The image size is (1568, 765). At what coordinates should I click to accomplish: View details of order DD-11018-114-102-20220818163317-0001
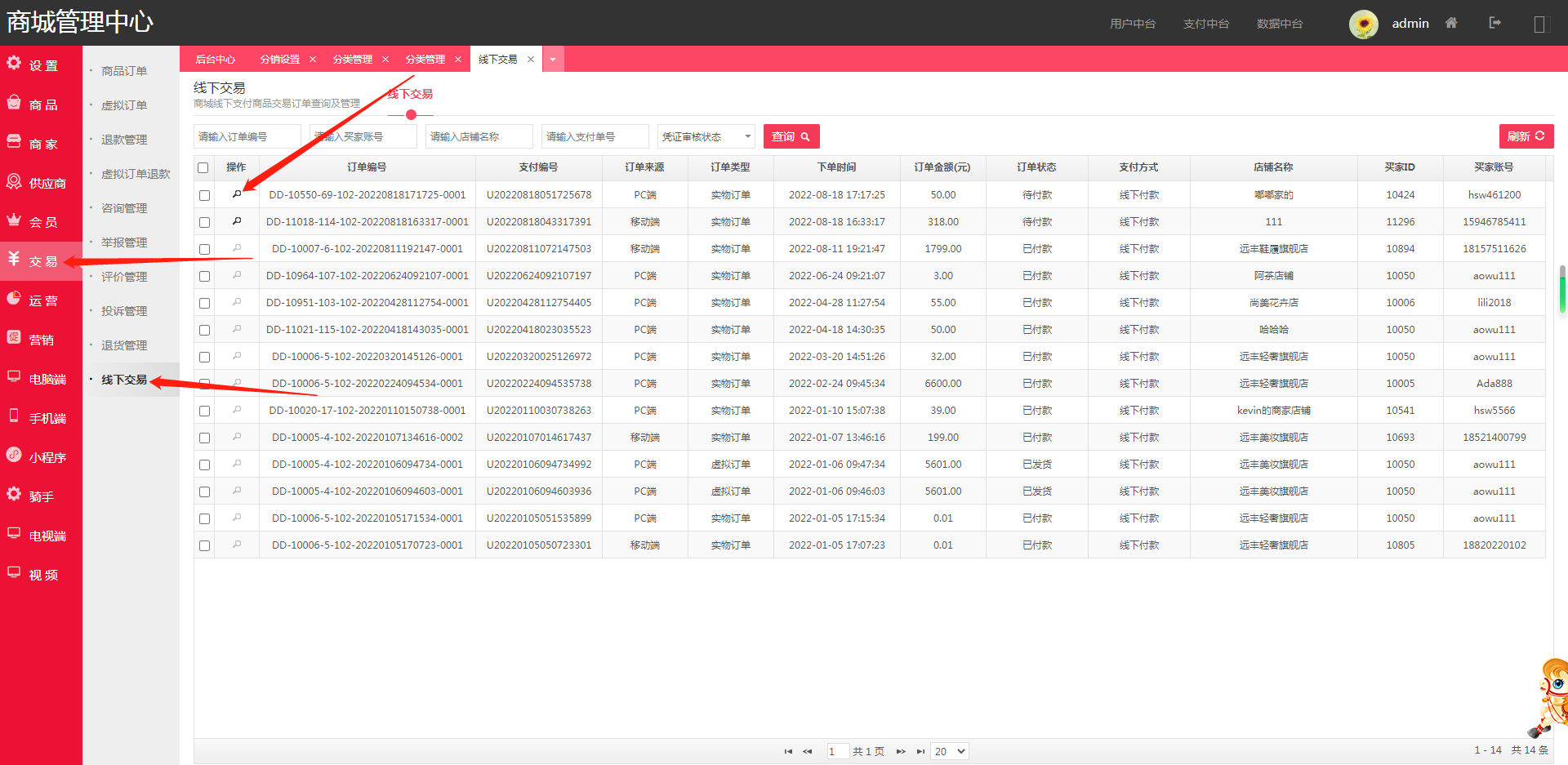point(237,221)
